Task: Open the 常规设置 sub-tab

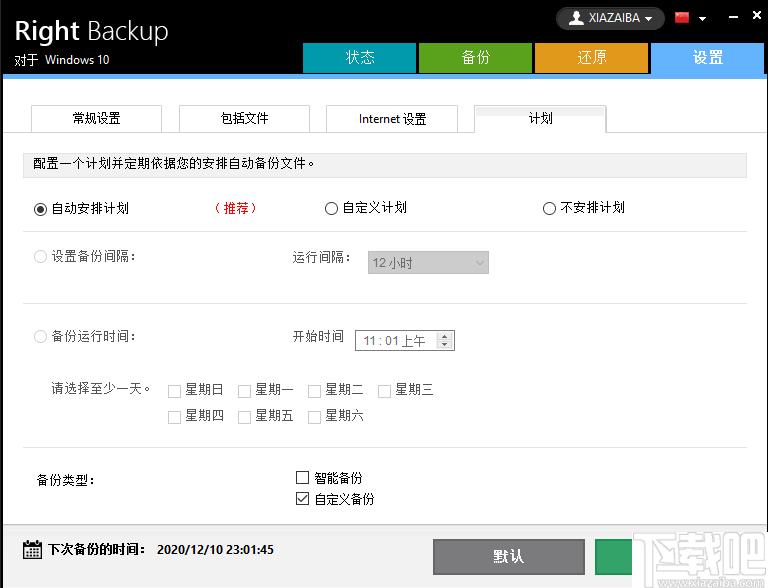Action: (96, 119)
